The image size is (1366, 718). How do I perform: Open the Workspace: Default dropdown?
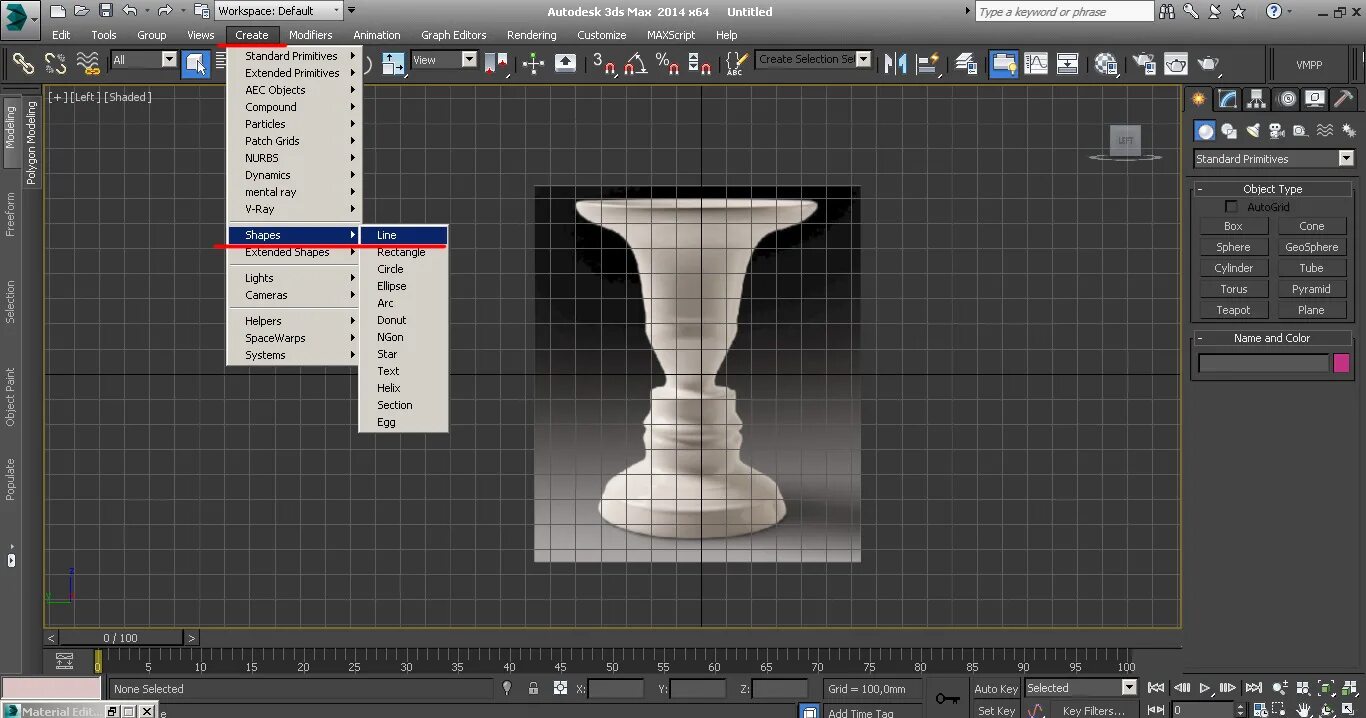(279, 11)
